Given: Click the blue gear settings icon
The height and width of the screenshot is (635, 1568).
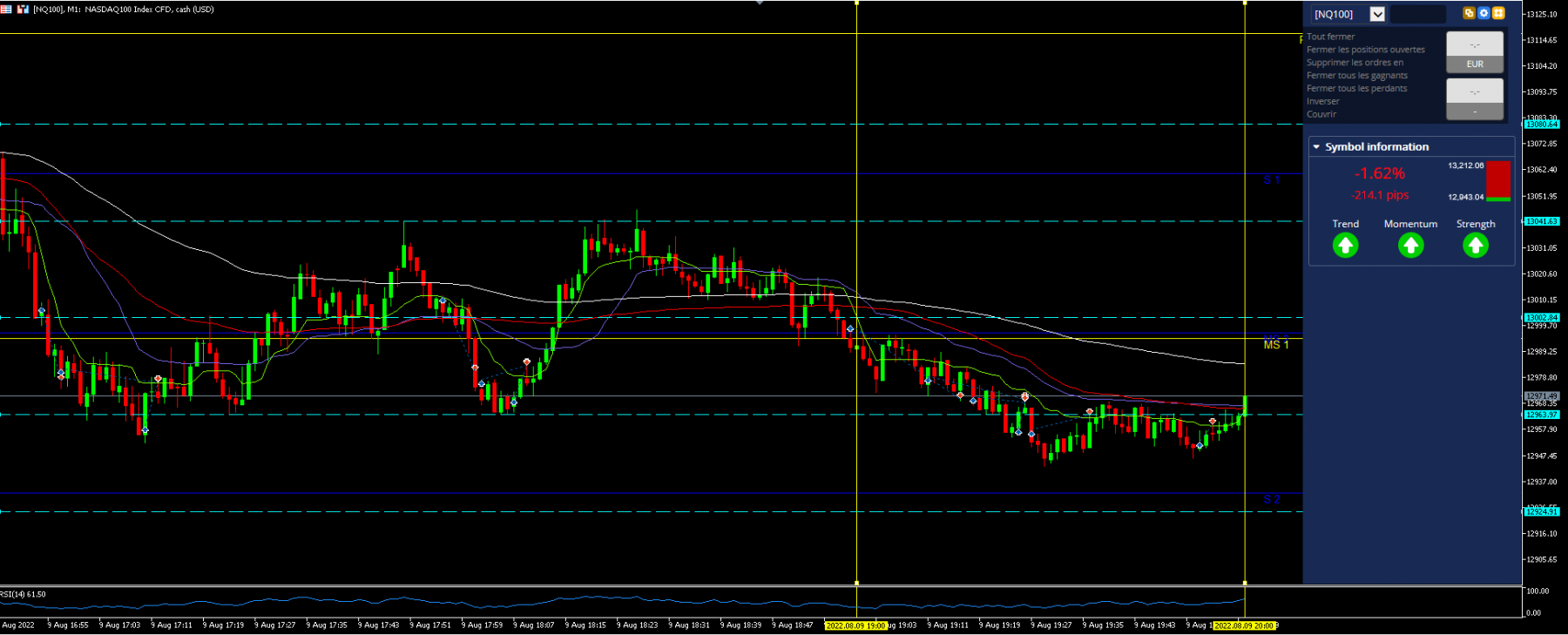Looking at the screenshot, I should pos(1484,13).
